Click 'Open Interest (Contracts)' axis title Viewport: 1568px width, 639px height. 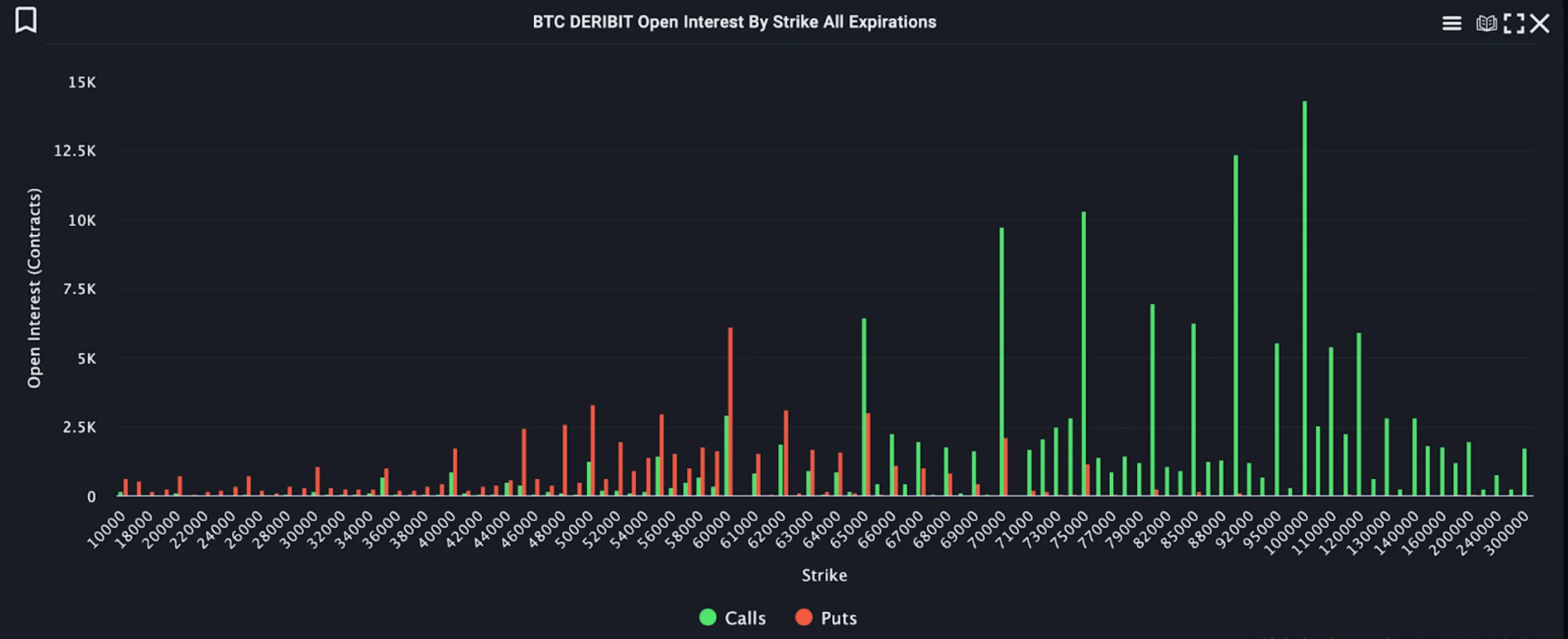(x=34, y=288)
